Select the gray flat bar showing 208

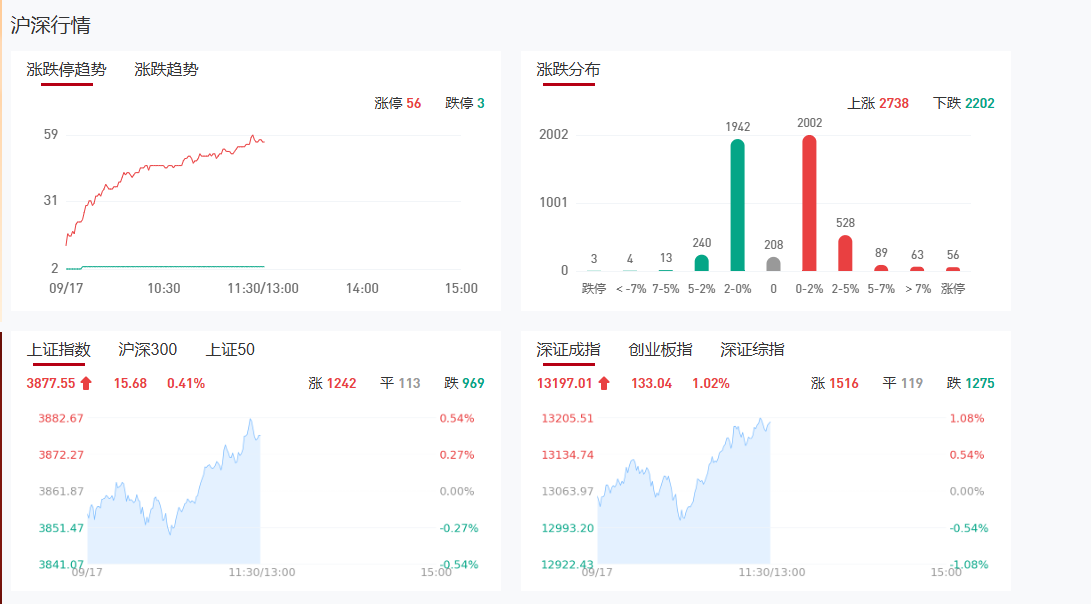773,264
